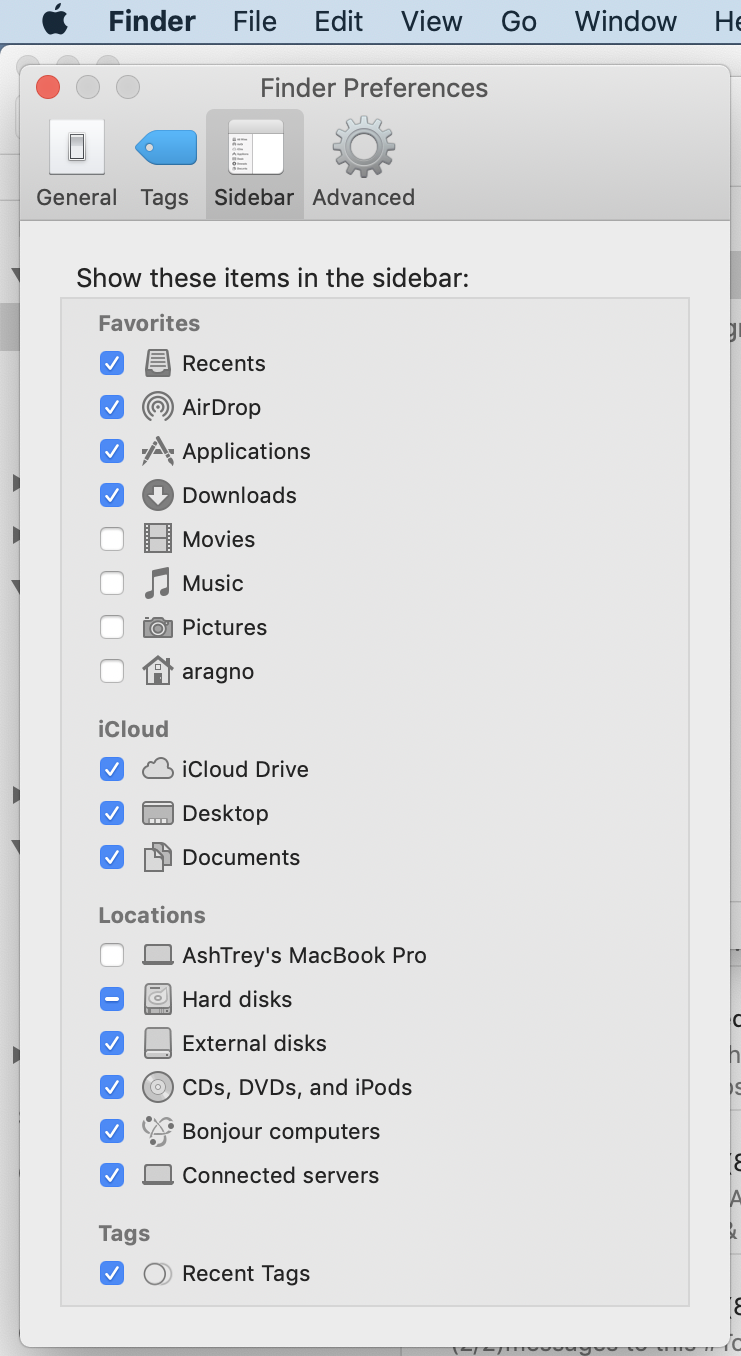Screen dimensions: 741x1356
Task: Enable the Movies checkbox
Action: (112, 539)
